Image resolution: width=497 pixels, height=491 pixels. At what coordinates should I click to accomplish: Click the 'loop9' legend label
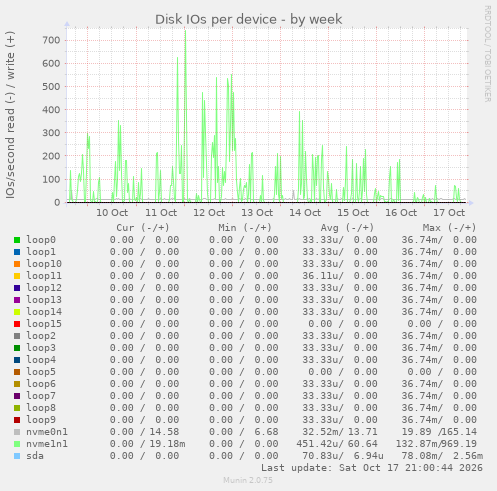pos(41,420)
